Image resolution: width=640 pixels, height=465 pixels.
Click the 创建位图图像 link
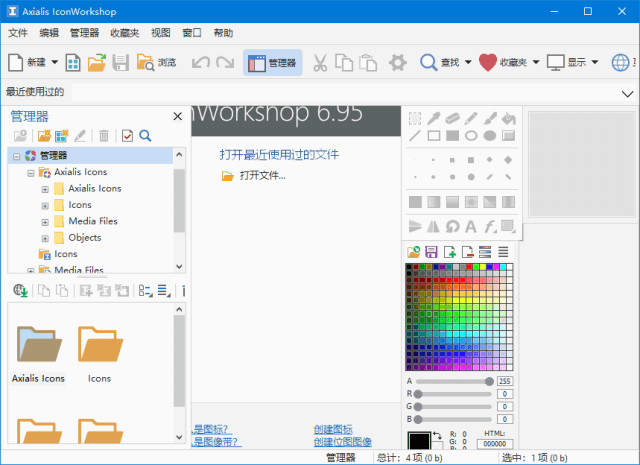342,441
